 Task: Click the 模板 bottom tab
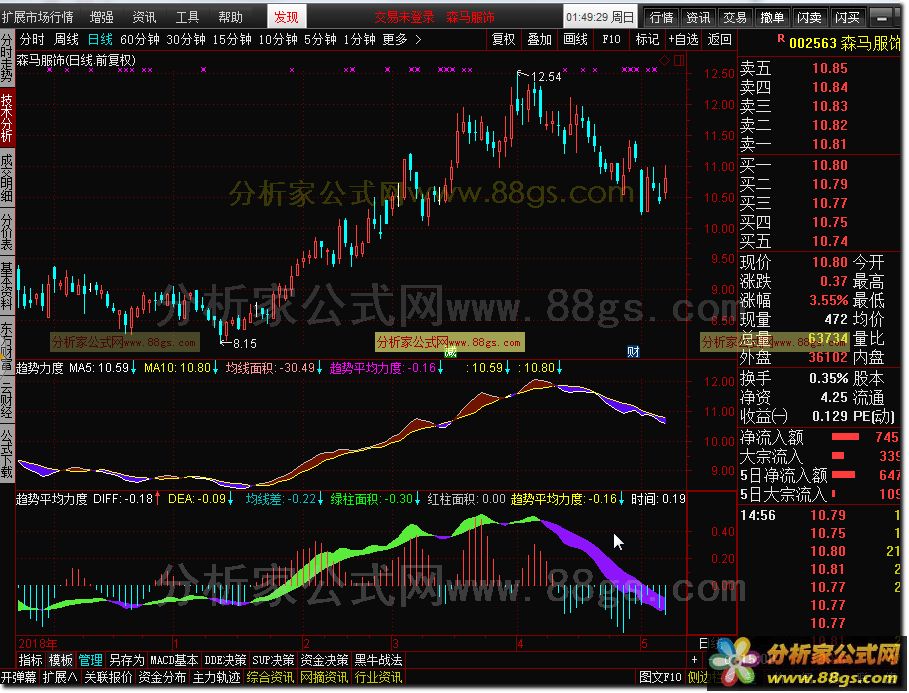60,660
